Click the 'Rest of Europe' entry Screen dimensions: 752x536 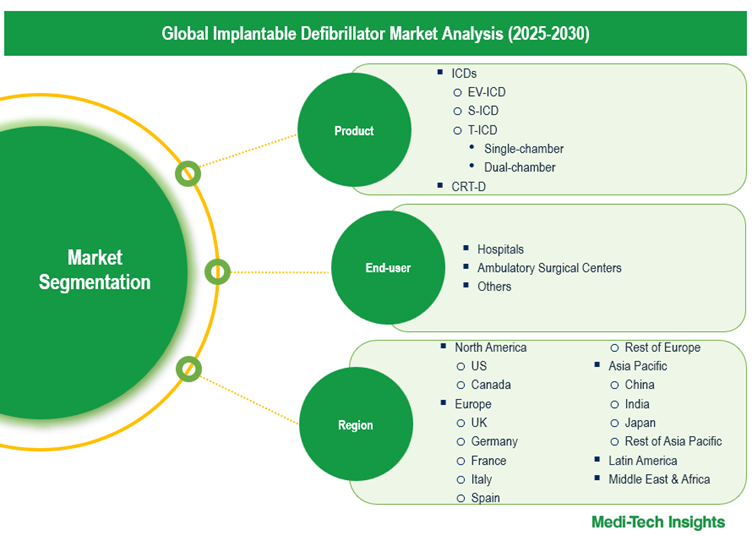tap(662, 348)
